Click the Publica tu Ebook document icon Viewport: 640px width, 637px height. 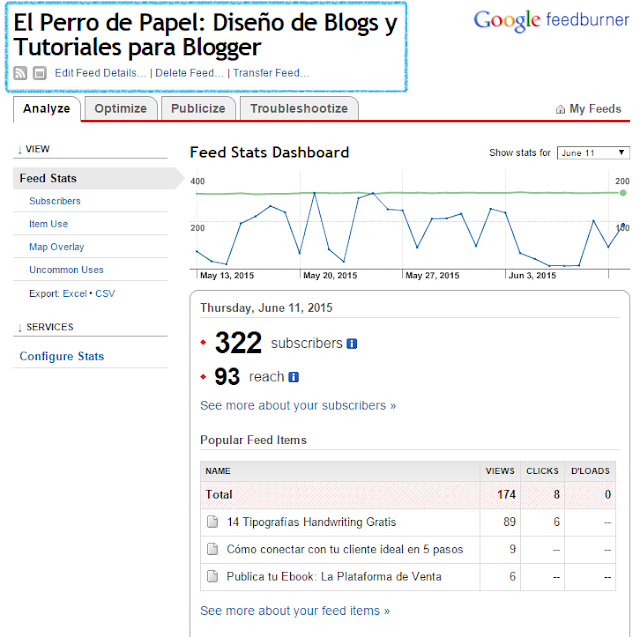pos(211,576)
